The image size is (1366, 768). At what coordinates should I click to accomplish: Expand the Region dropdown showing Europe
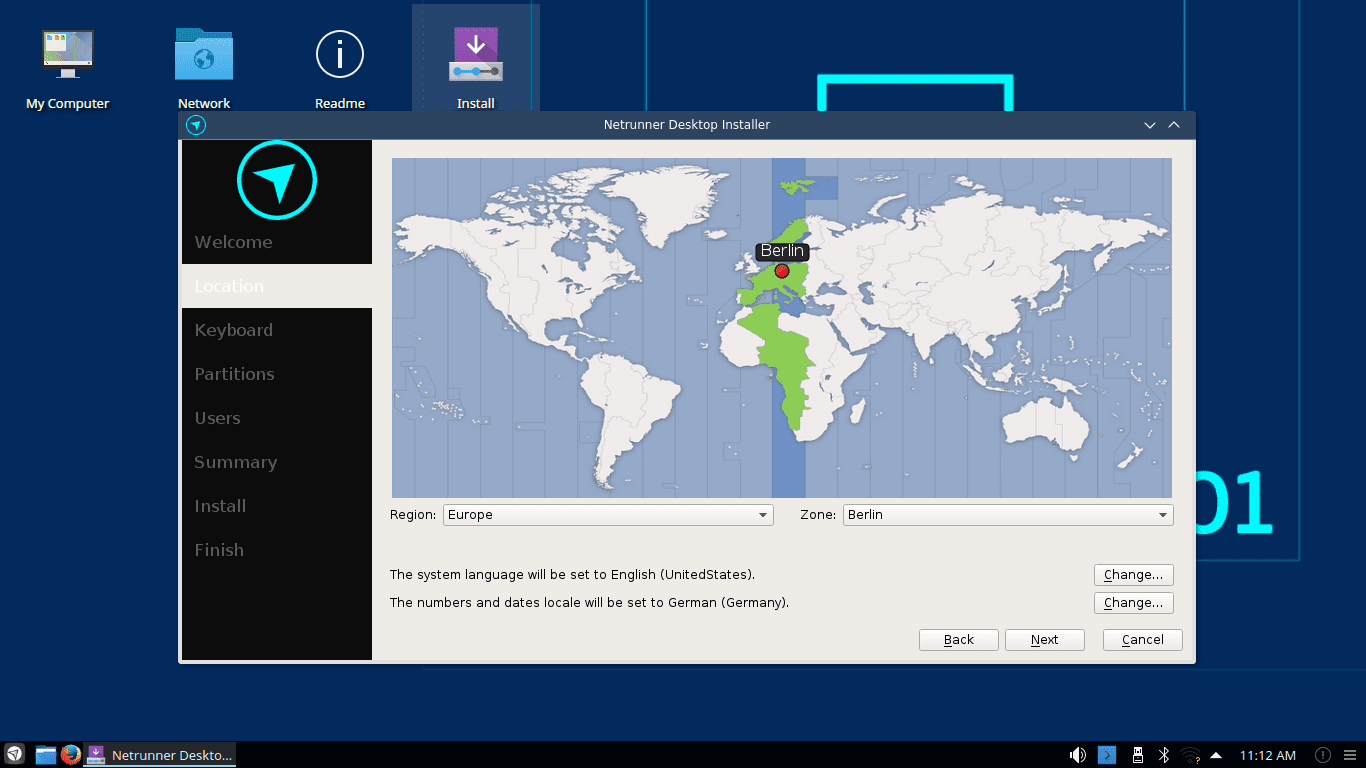coord(608,515)
